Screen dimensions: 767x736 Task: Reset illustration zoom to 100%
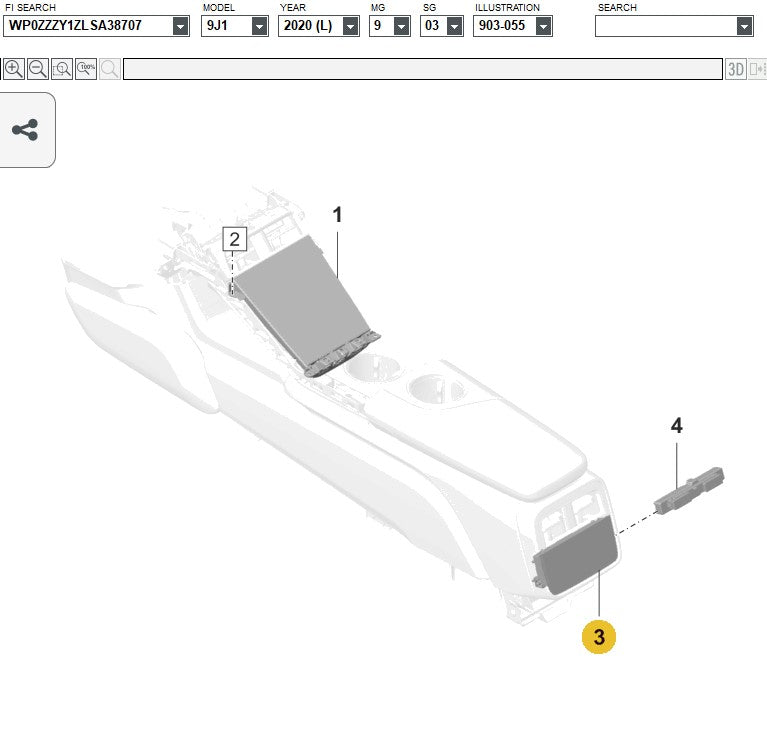86,69
